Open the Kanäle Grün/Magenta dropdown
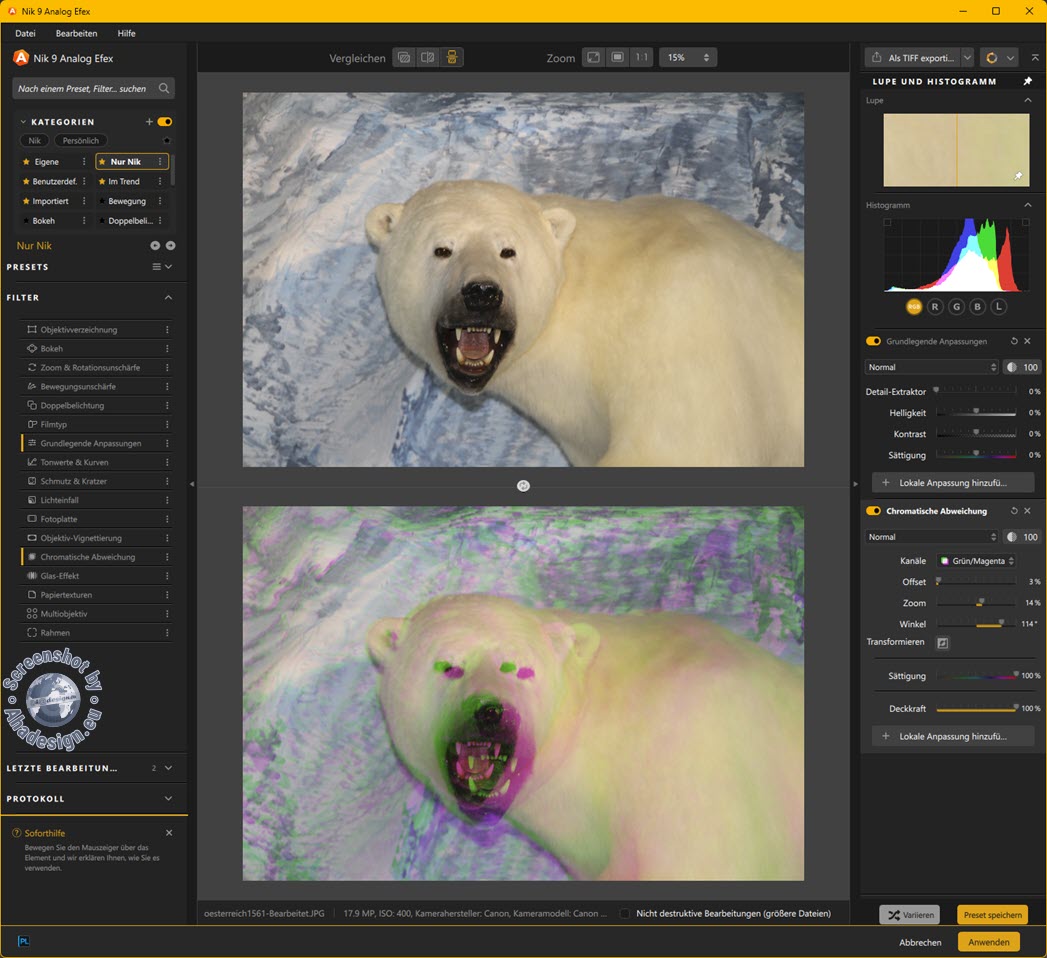Screen dimensions: 1047x958 (976, 561)
